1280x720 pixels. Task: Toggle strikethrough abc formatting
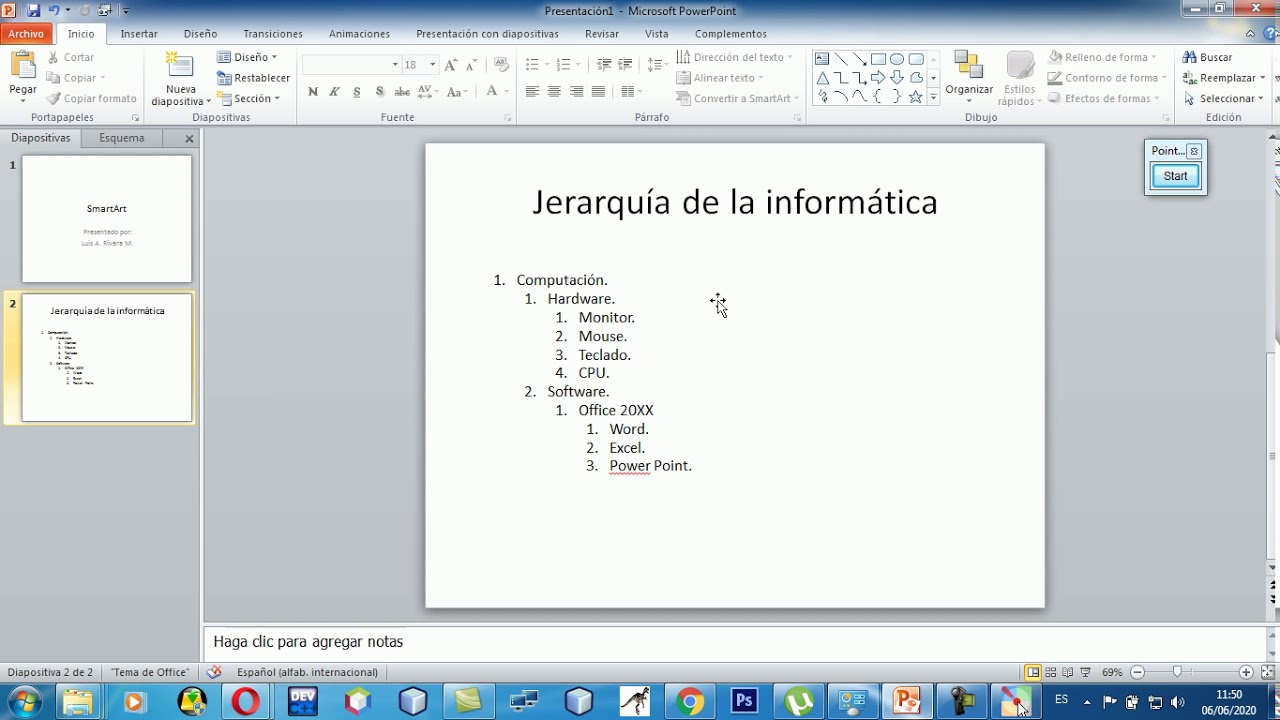(x=402, y=92)
